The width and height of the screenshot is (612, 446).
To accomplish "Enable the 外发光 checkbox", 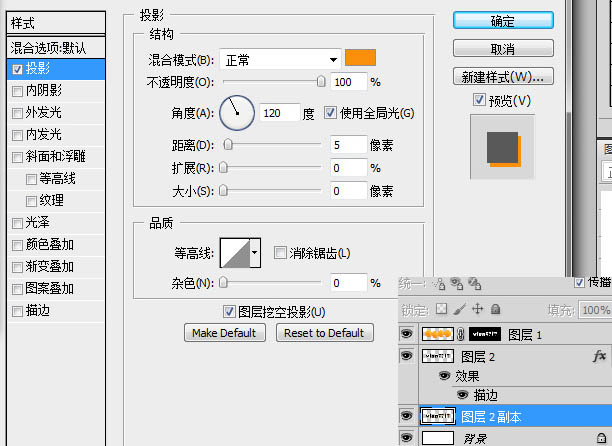I will pos(17,114).
